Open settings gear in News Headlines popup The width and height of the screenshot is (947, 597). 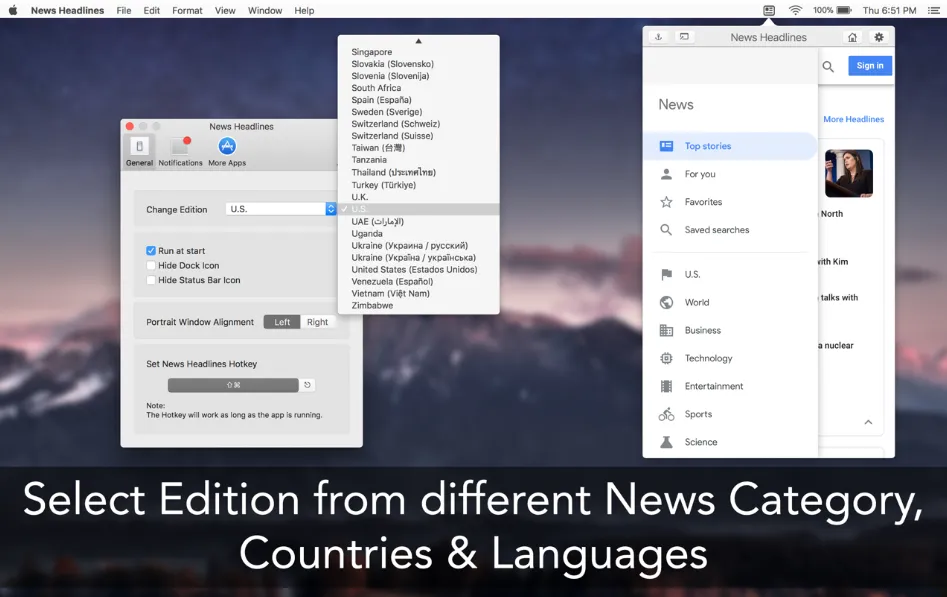point(879,37)
